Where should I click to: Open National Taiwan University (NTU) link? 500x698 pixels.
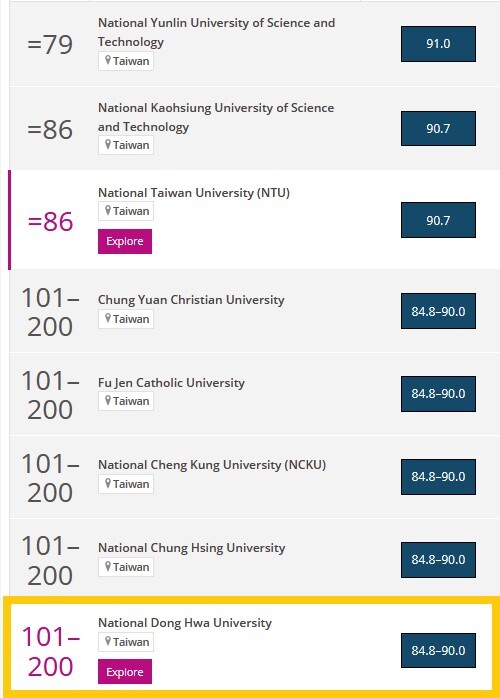[x=194, y=193]
